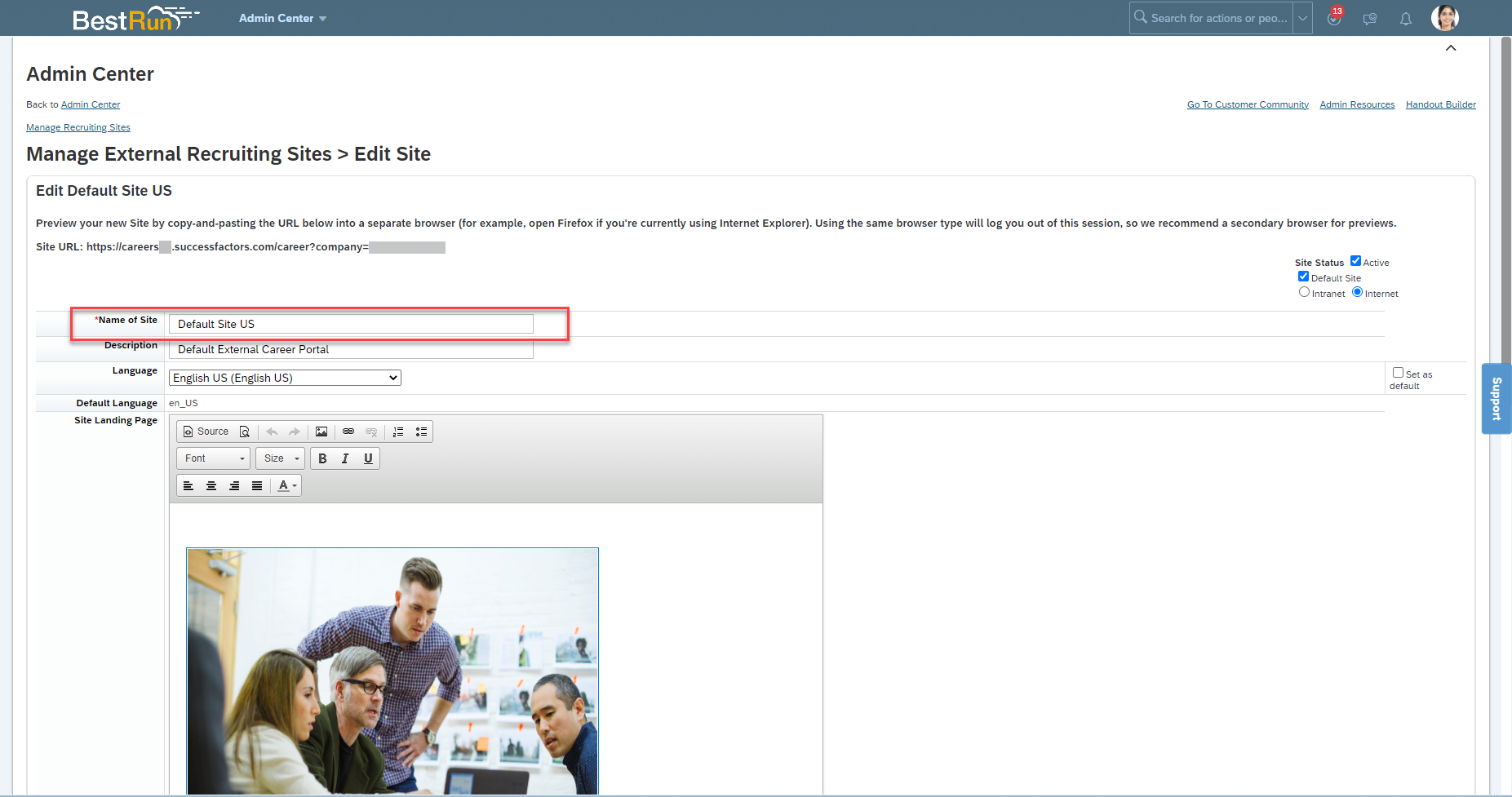The image size is (1512, 797).
Task: Check the Set as default checkbox
Action: (x=1398, y=373)
